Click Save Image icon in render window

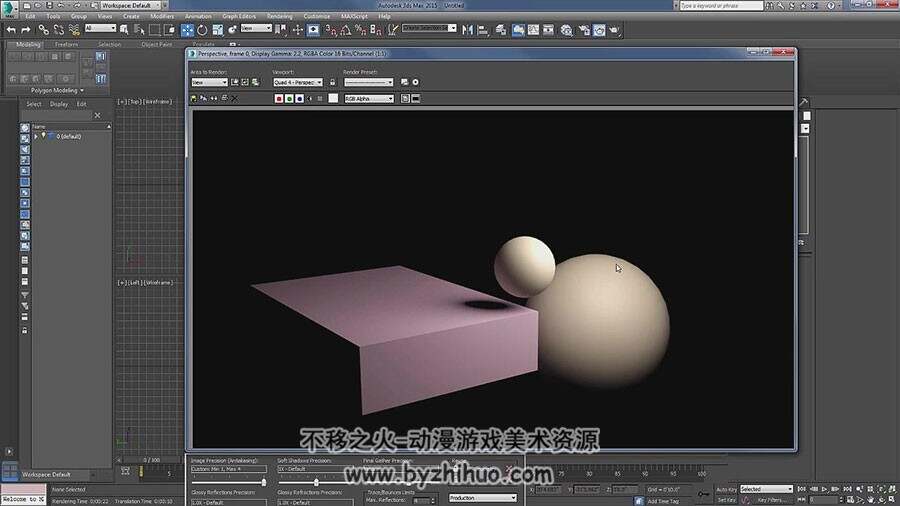tap(193, 99)
